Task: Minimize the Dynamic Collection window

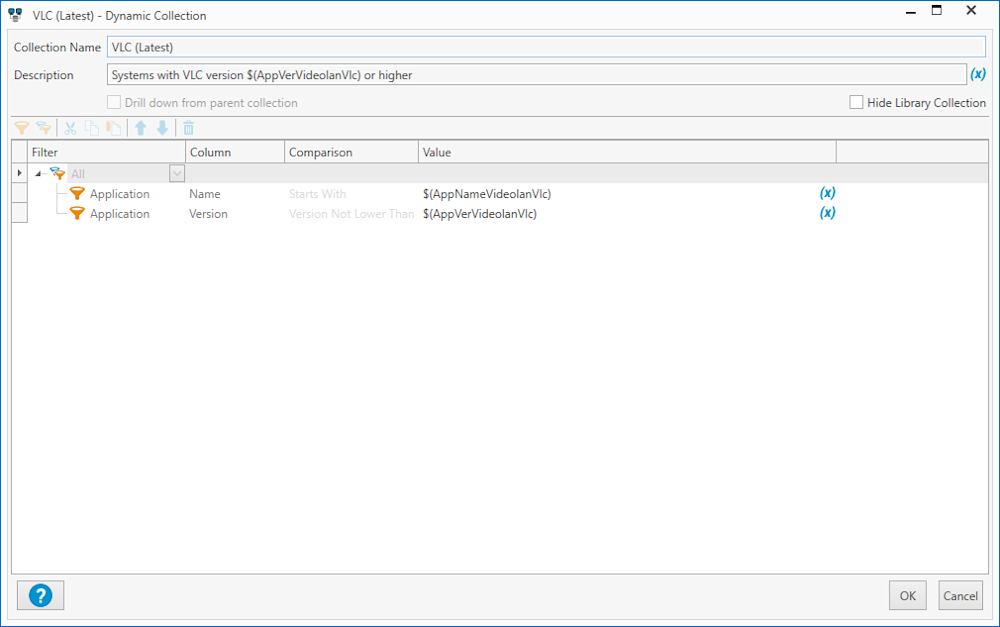Action: [911, 10]
